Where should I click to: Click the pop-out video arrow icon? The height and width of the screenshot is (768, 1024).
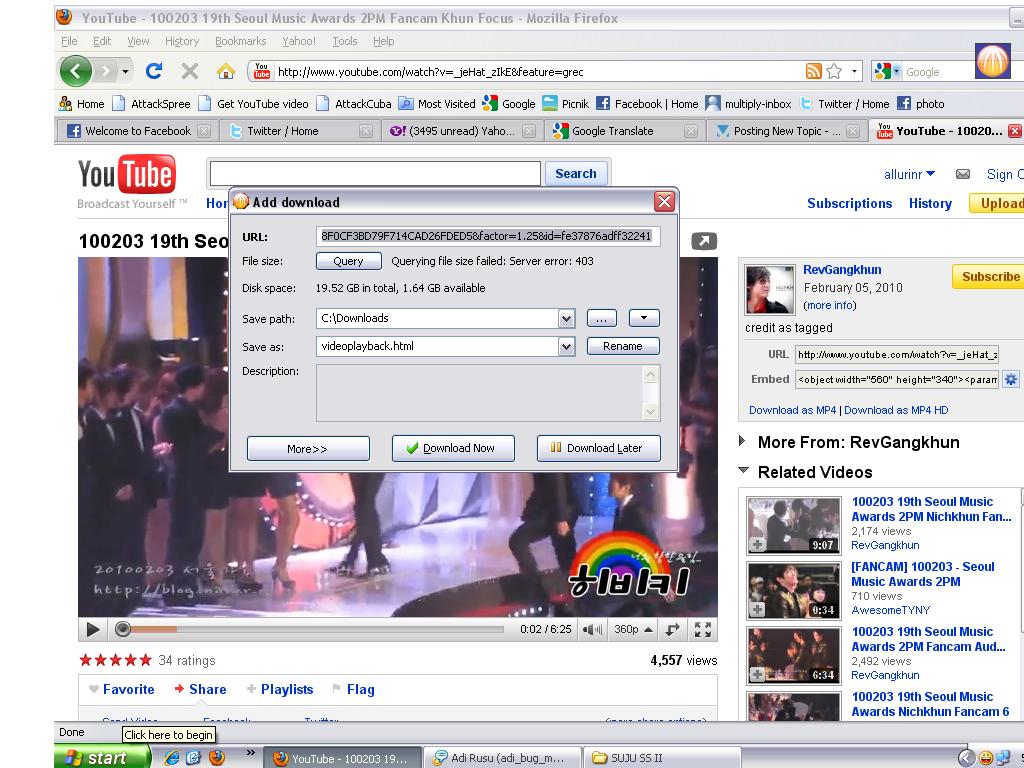tap(704, 241)
